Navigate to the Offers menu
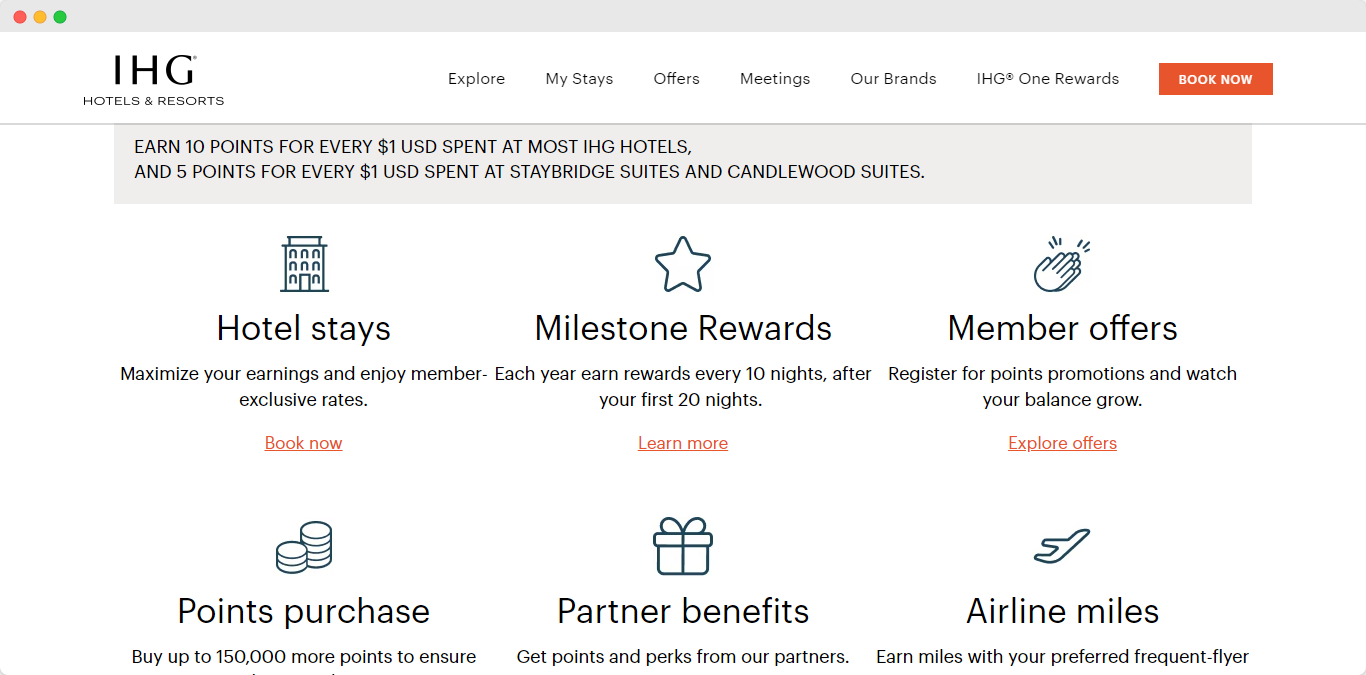Screen dimensions: 1366x675 click(x=677, y=78)
